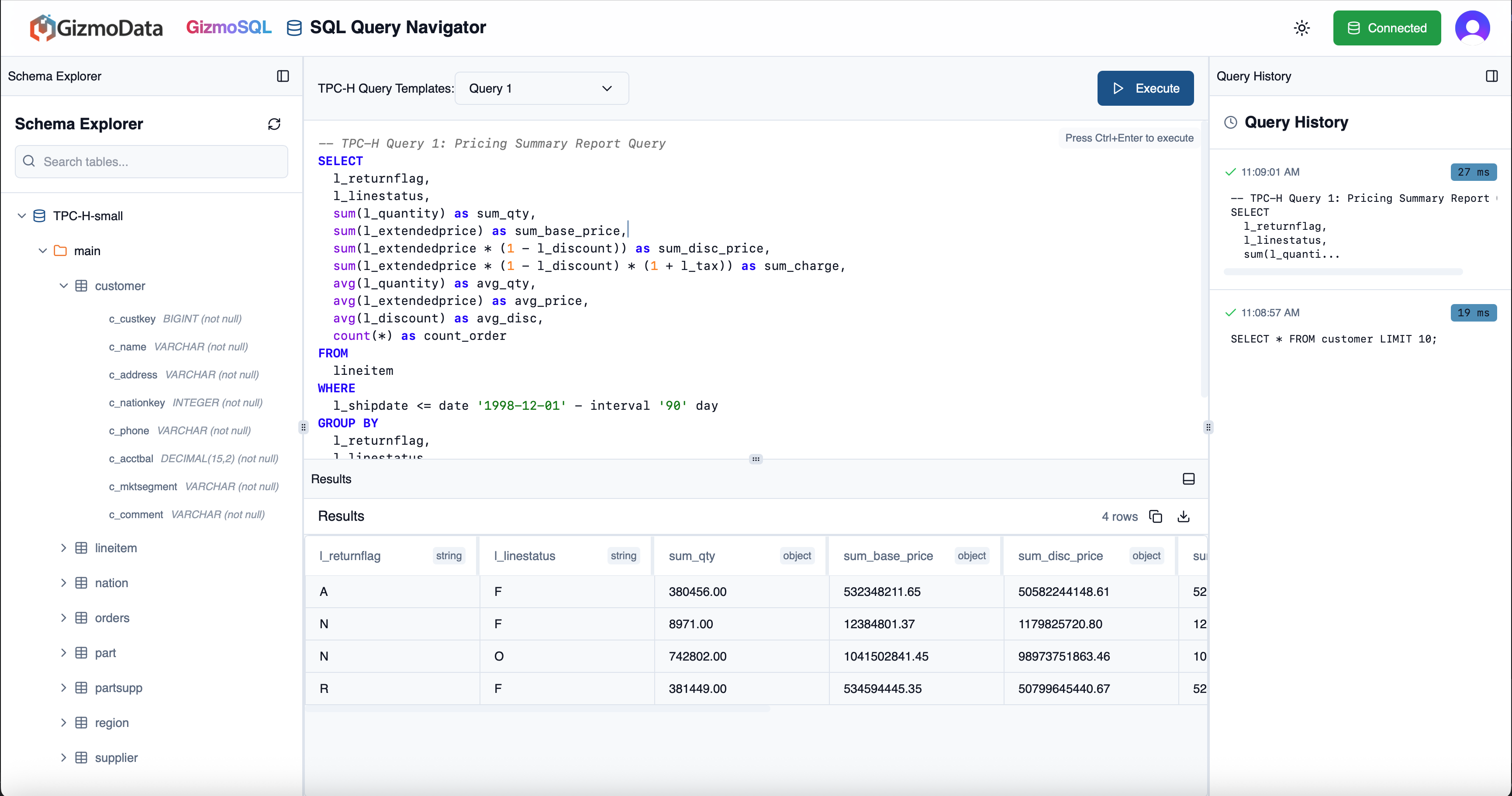Open the TPC-H Query Templates dropdown

[541, 88]
